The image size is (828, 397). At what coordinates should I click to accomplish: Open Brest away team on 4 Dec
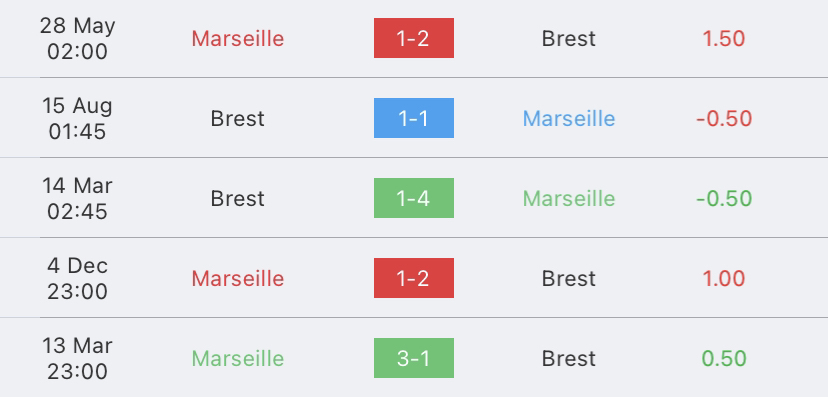pos(569,278)
